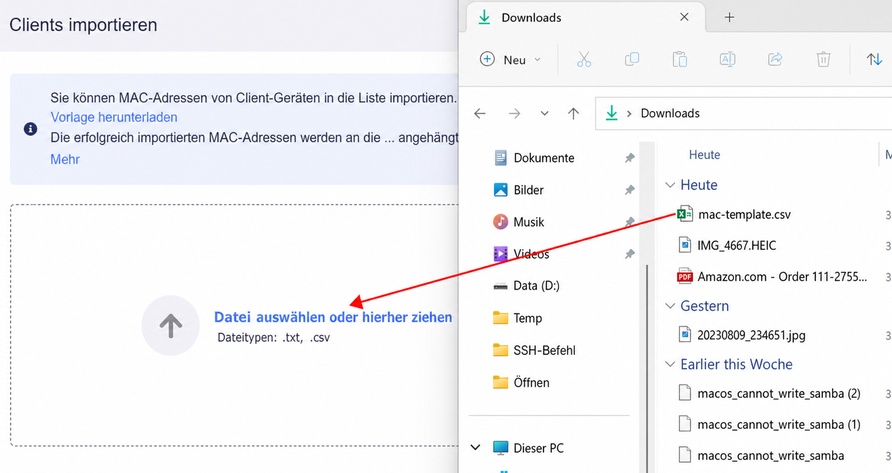The image size is (892, 473).
Task: Unpin Dokumente via its pin icon
Action: 629,158
